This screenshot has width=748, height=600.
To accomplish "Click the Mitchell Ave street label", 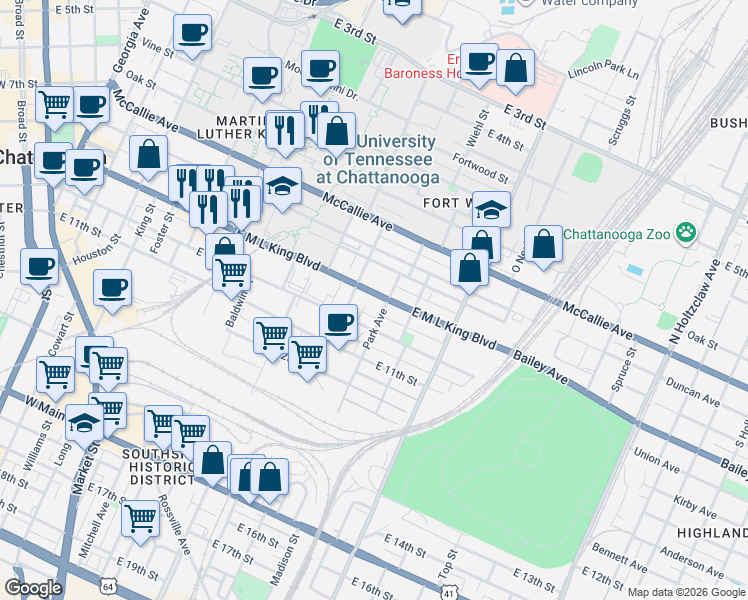I will point(94,531).
